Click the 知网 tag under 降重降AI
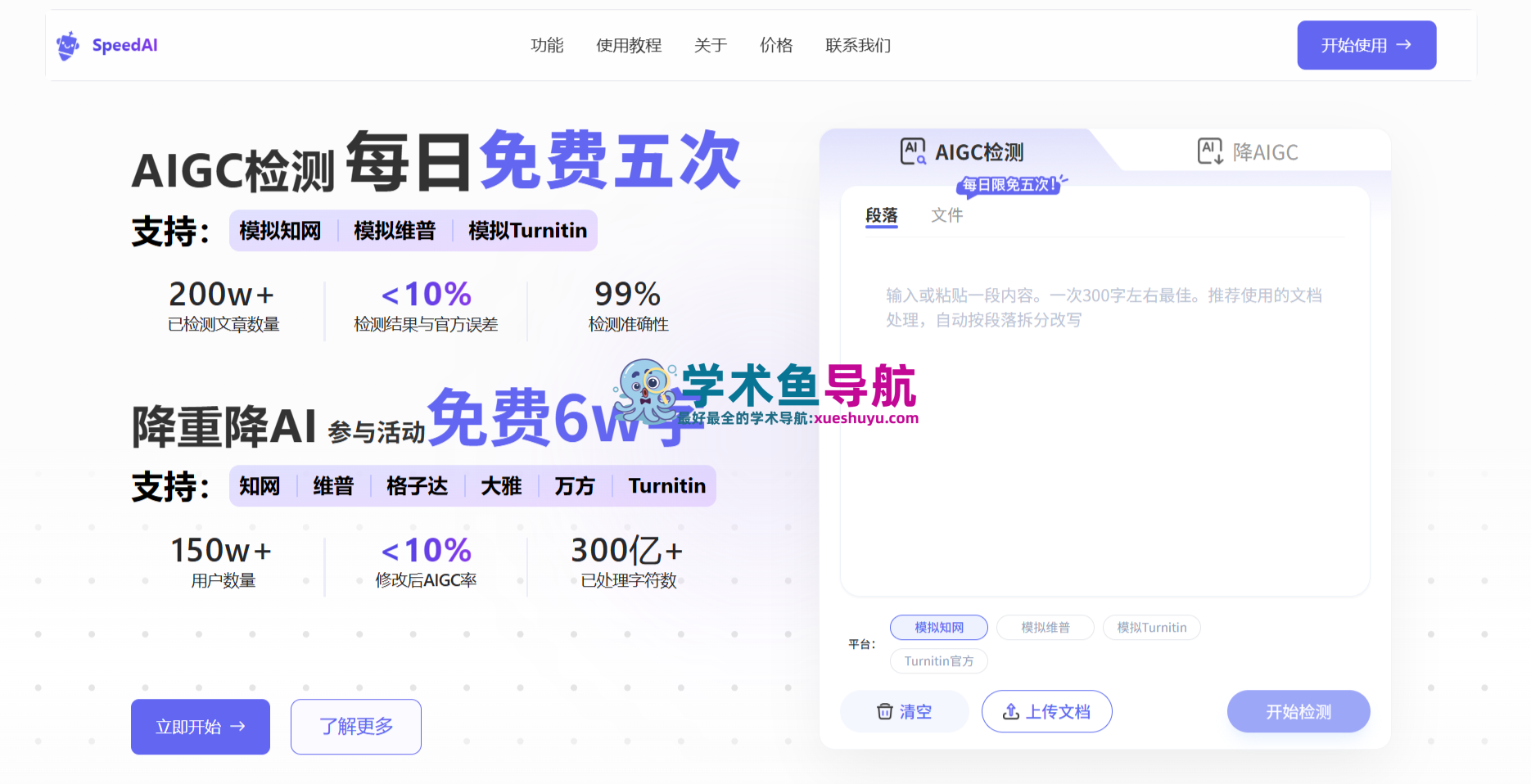Screen dimensions: 1531x784 pos(260,486)
